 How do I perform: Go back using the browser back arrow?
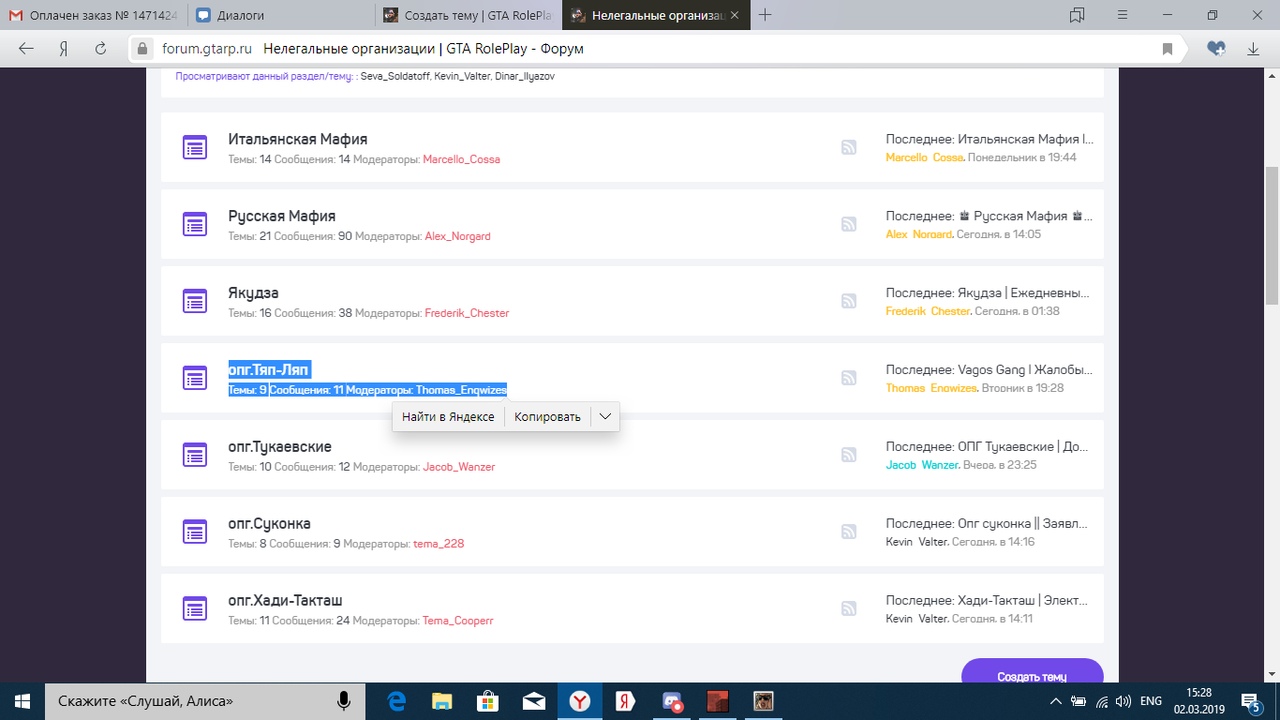coord(26,49)
